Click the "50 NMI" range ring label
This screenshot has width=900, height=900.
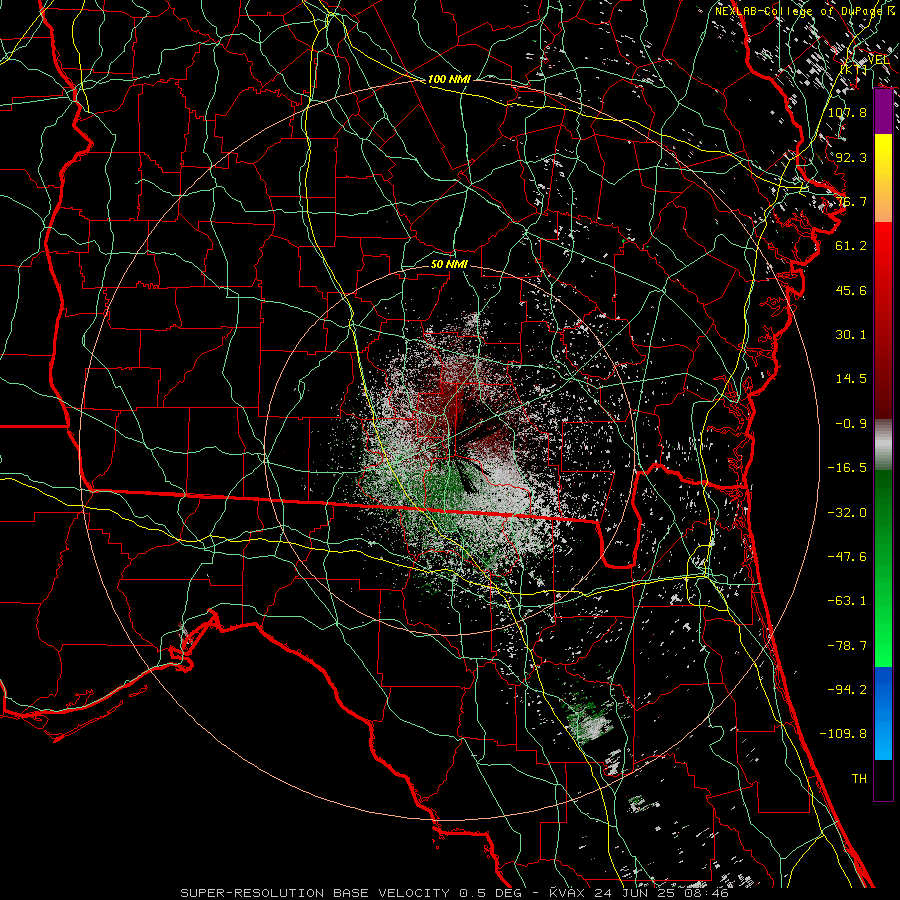pyautogui.click(x=449, y=264)
